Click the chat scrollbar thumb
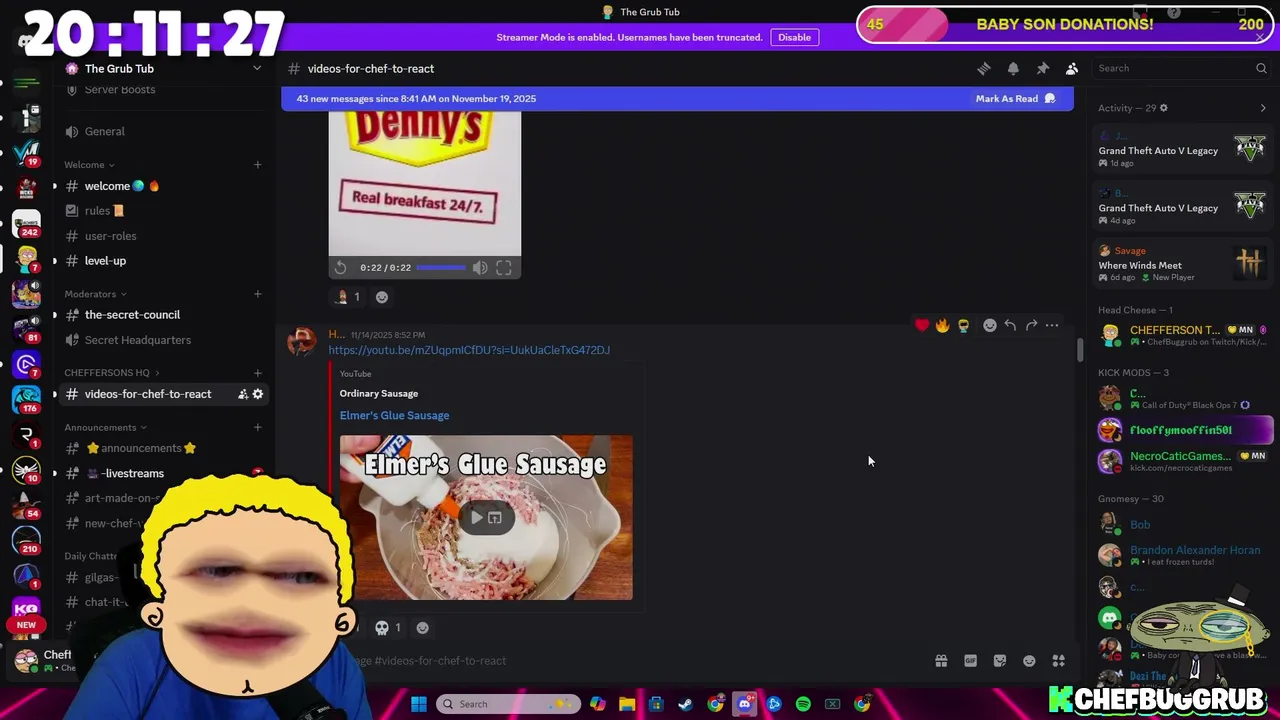This screenshot has height=720, width=1280. pos(1079,350)
